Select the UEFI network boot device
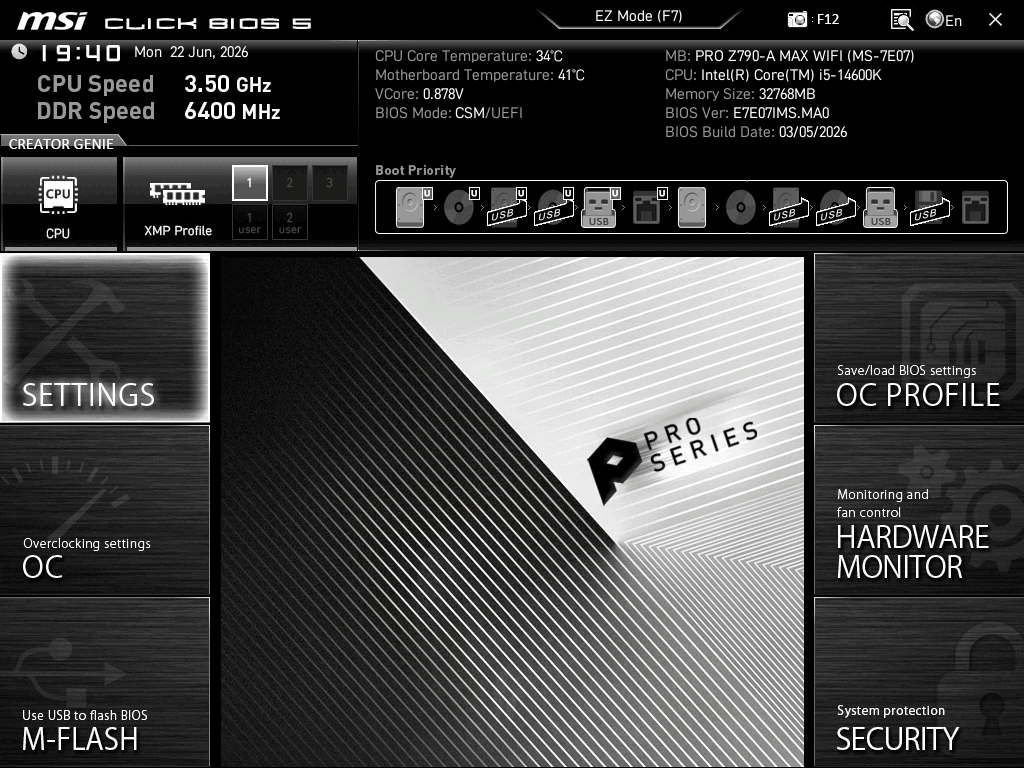The image size is (1024, 768). [649, 207]
